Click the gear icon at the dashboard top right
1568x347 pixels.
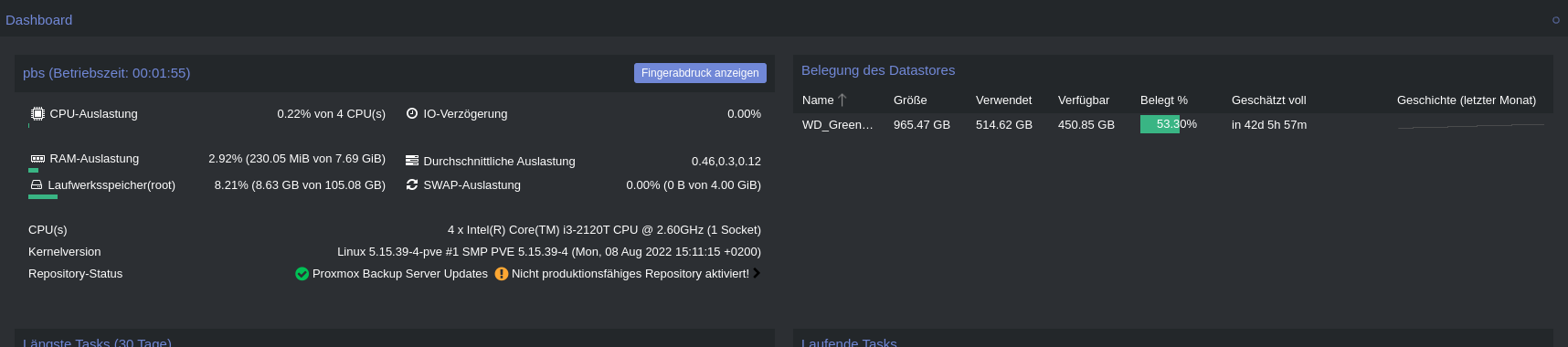[x=1556, y=20]
